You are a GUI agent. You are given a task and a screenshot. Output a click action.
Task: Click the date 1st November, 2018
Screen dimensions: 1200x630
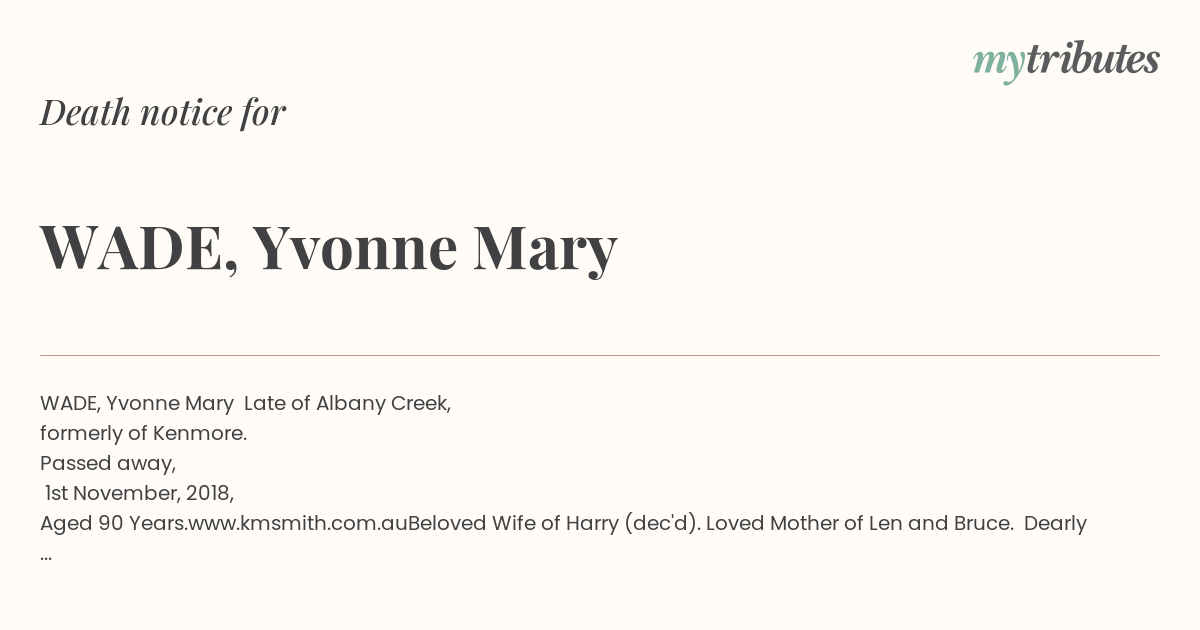139,494
